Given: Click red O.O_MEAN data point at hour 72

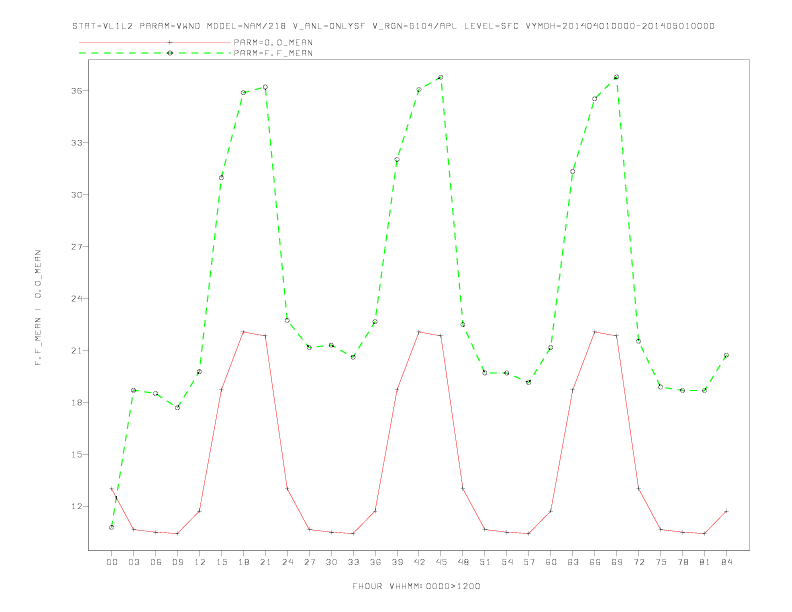Looking at the screenshot, I should click(638, 488).
